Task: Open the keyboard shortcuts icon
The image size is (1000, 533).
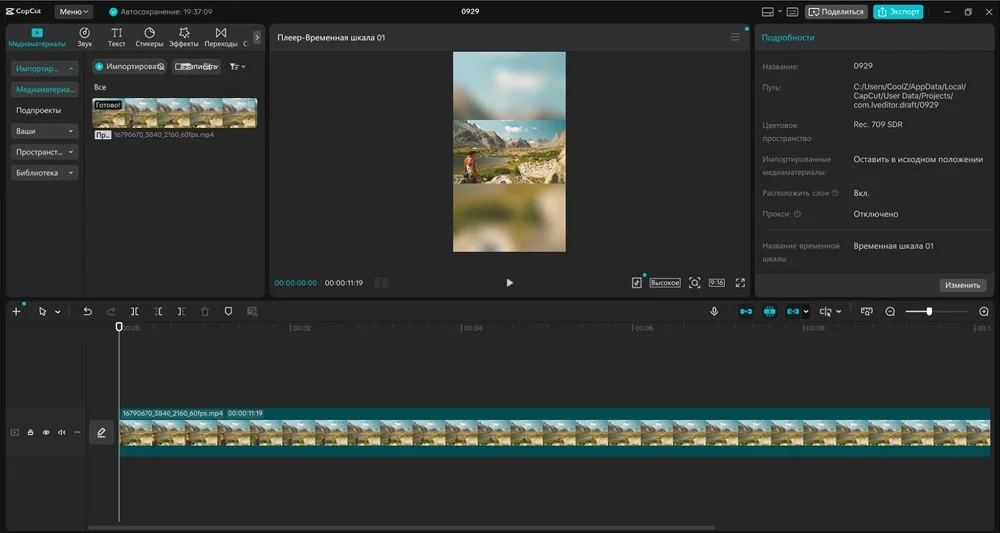Action: 792,11
